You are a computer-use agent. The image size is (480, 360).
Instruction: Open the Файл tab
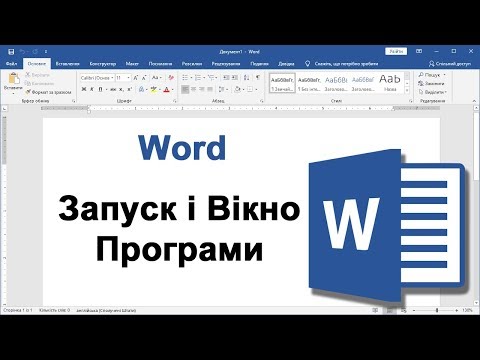pyautogui.click(x=12, y=63)
